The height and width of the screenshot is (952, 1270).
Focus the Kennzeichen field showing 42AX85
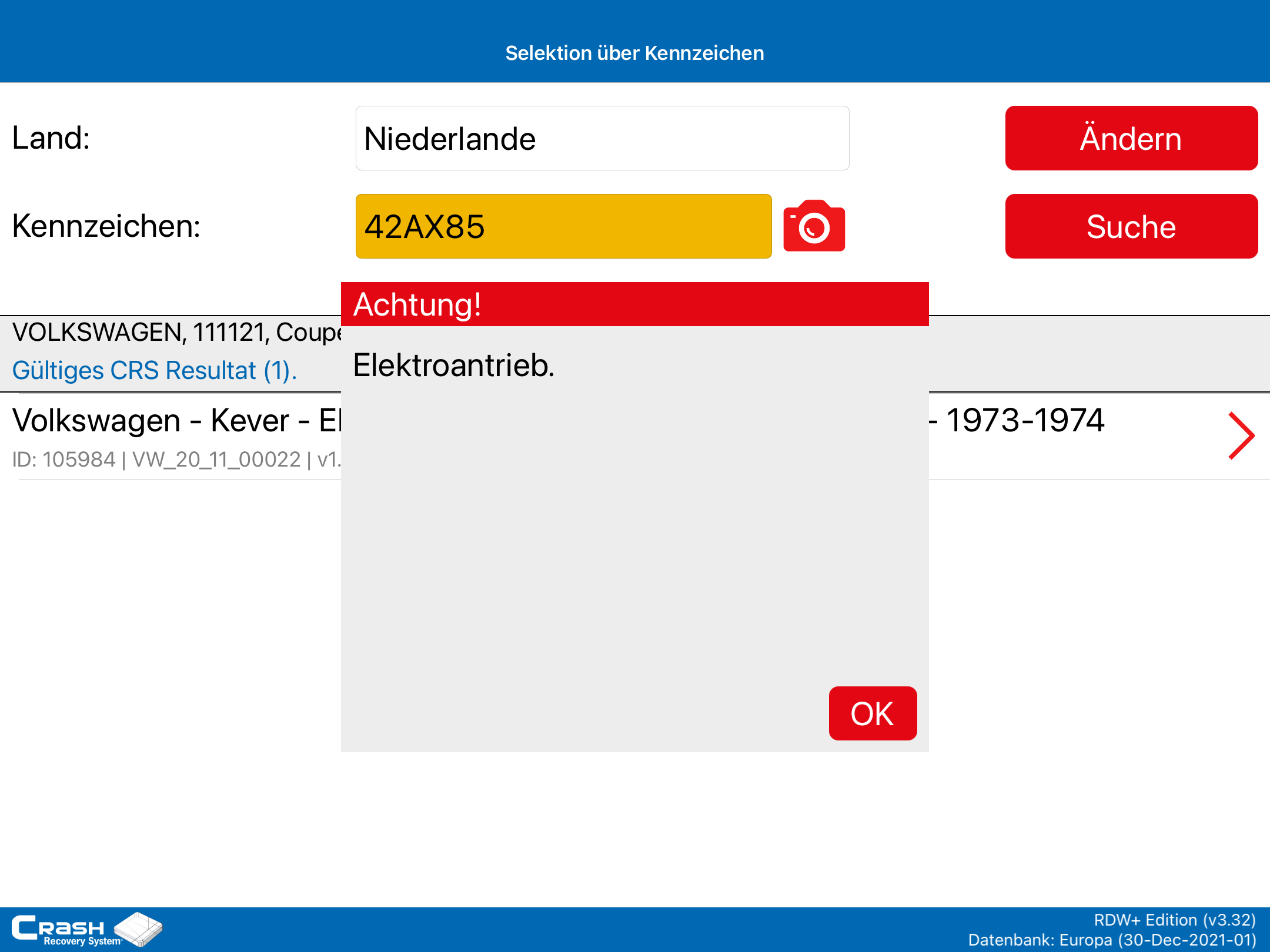tap(563, 226)
